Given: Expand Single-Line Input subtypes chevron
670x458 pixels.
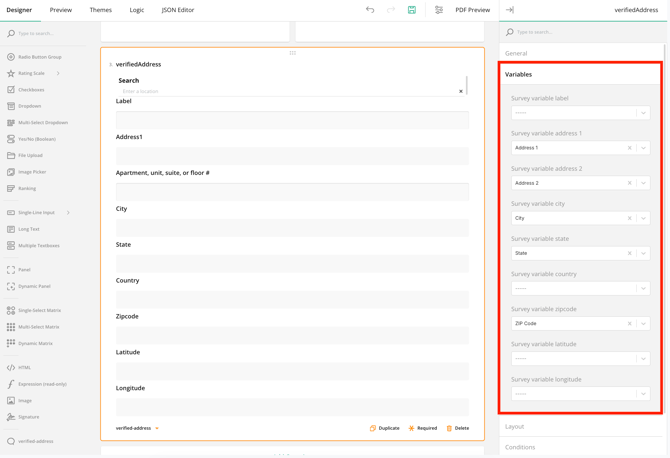Looking at the screenshot, I should click(68, 212).
